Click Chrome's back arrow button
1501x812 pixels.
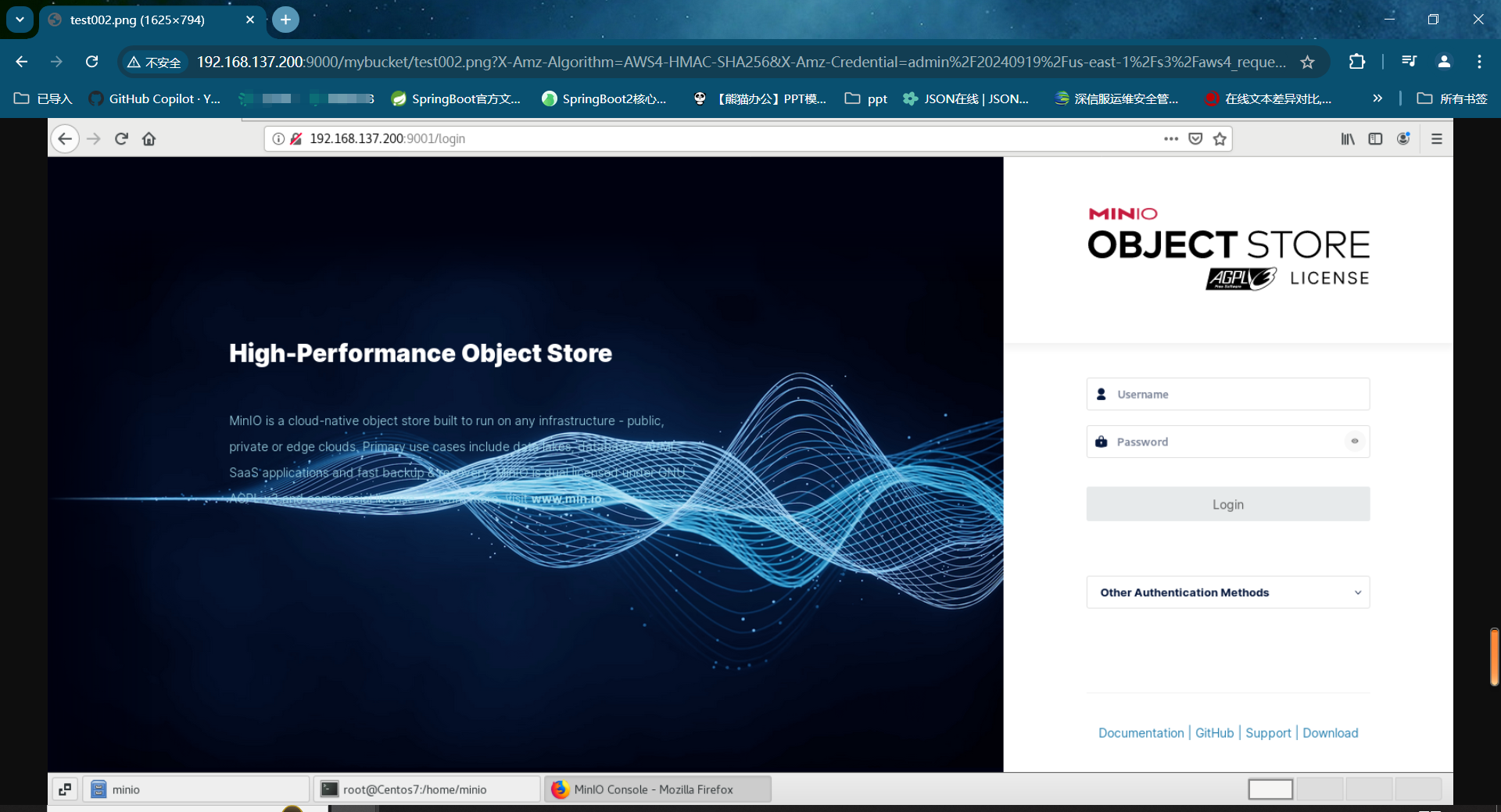[21, 62]
